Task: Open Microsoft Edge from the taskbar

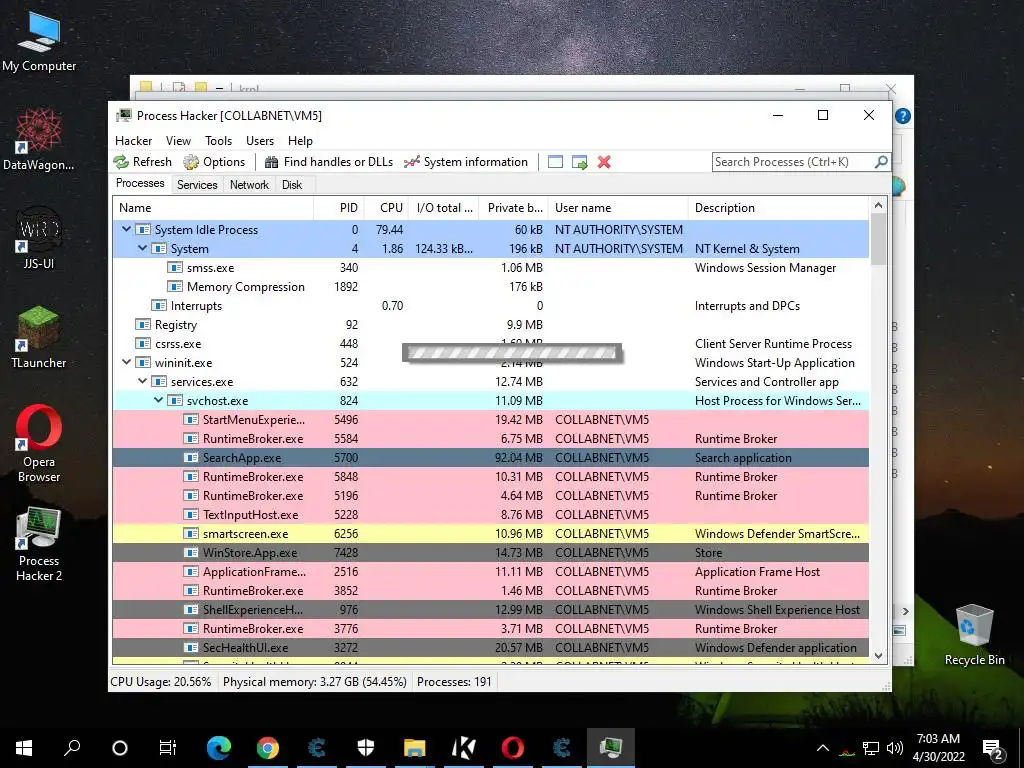Action: pos(219,748)
